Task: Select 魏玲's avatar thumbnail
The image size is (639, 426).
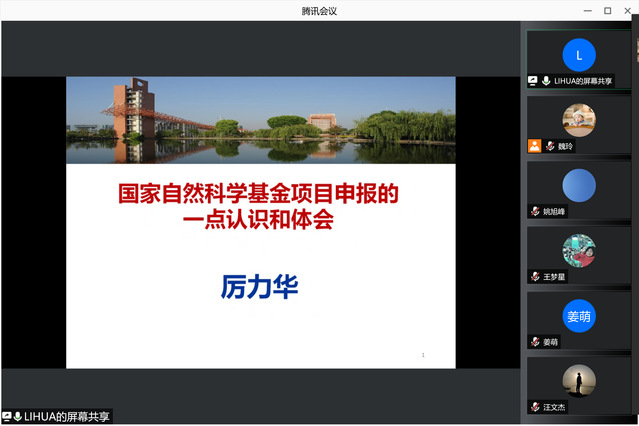Action: tap(579, 120)
